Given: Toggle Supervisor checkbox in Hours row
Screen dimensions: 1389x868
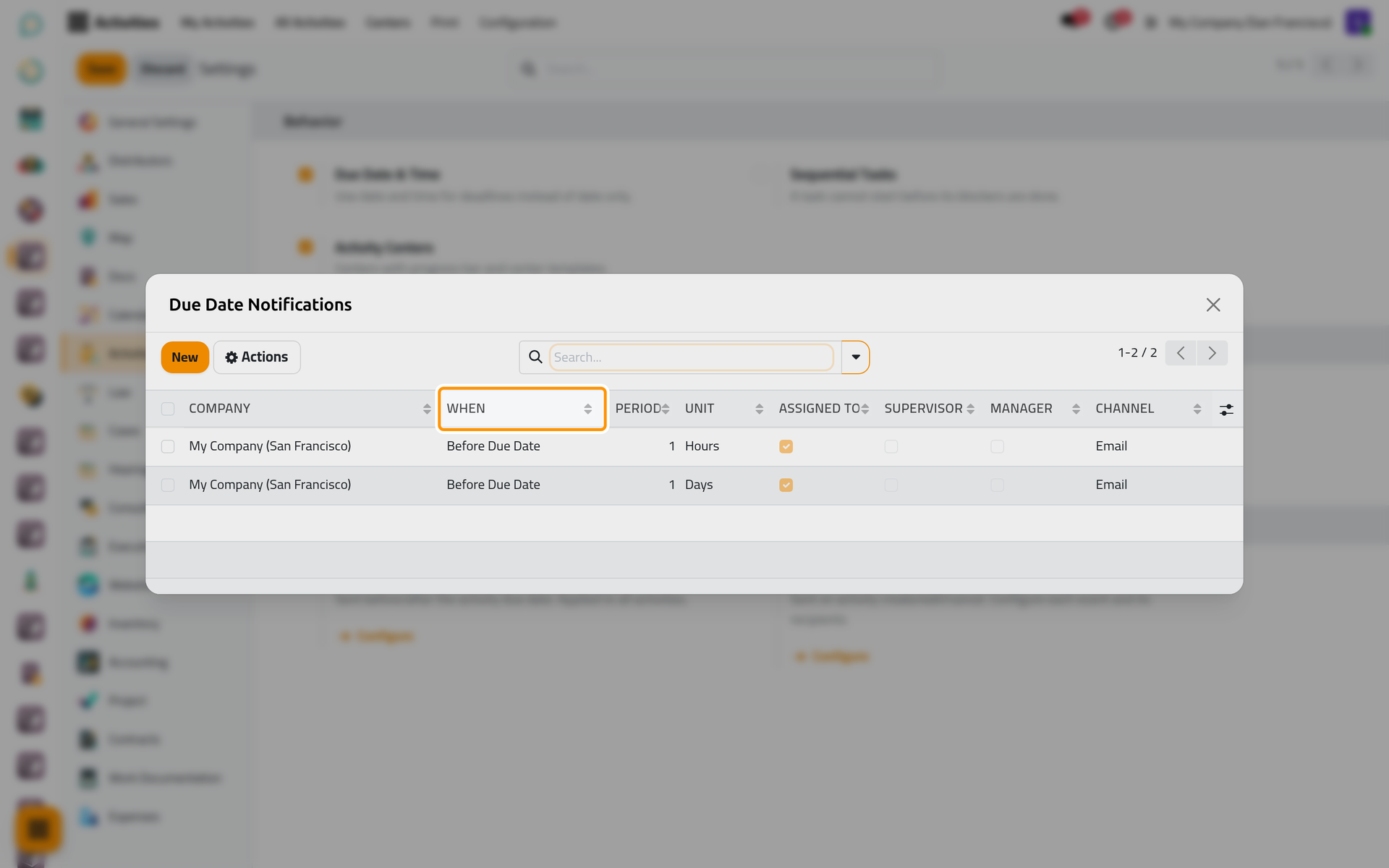Looking at the screenshot, I should (891, 446).
